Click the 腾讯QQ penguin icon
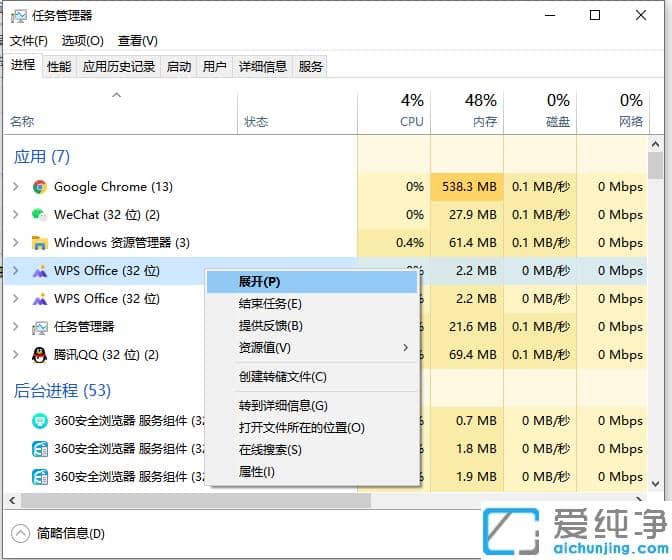 [x=40, y=355]
